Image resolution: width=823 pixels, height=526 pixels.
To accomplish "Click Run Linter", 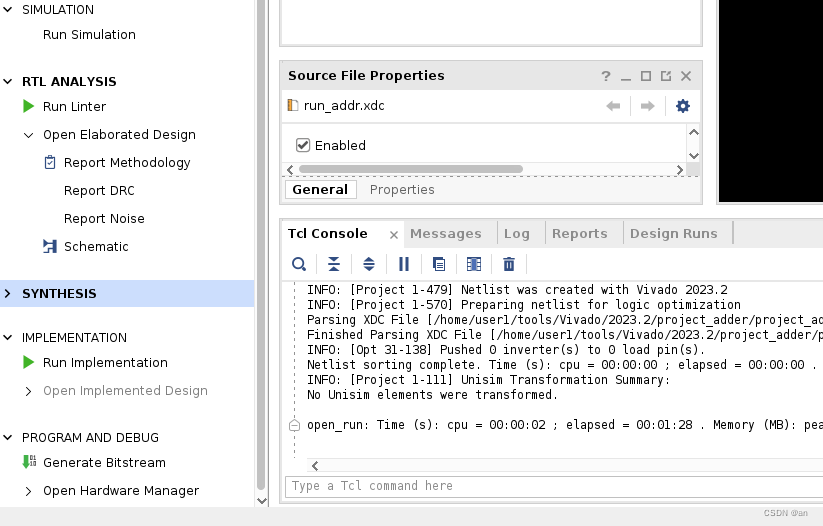I will [x=75, y=107].
